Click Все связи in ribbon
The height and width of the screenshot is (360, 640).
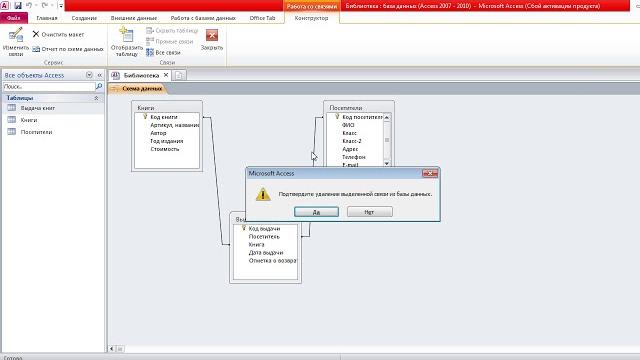pos(163,53)
